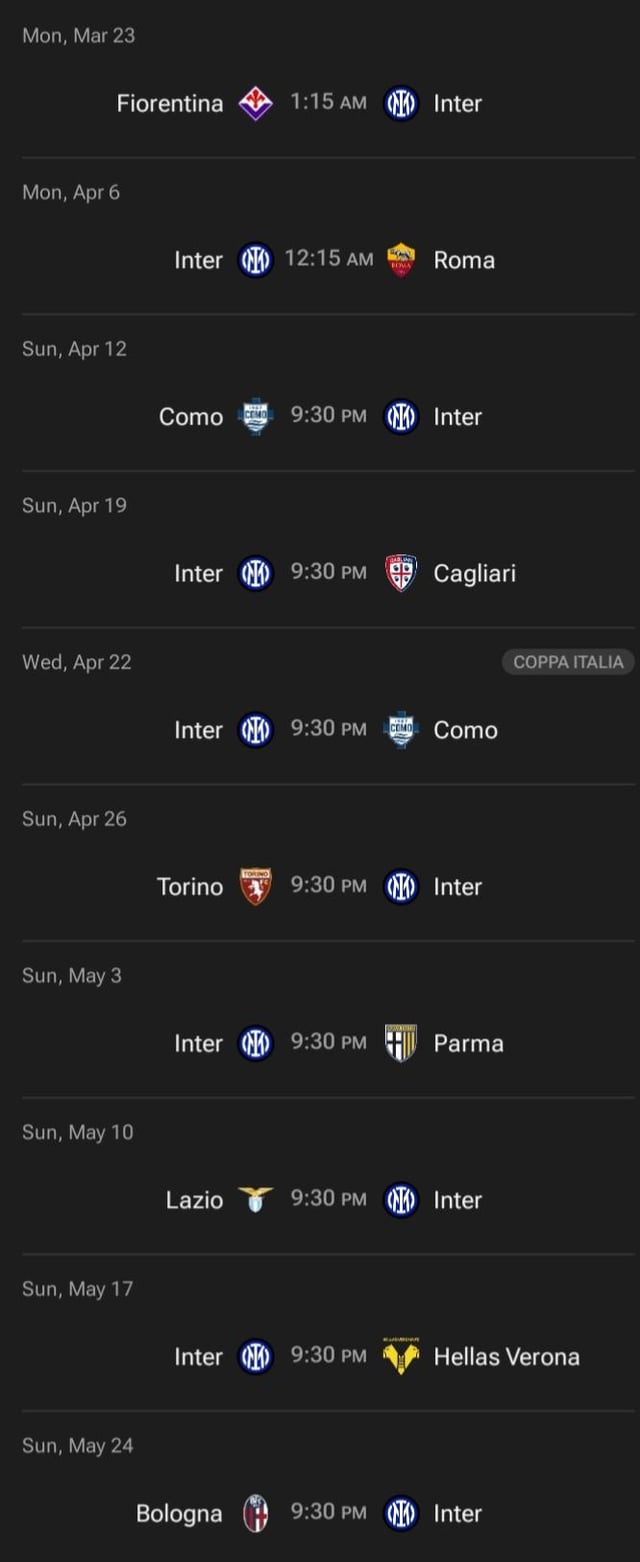
Task: Click the Torino club crest
Action: click(256, 886)
